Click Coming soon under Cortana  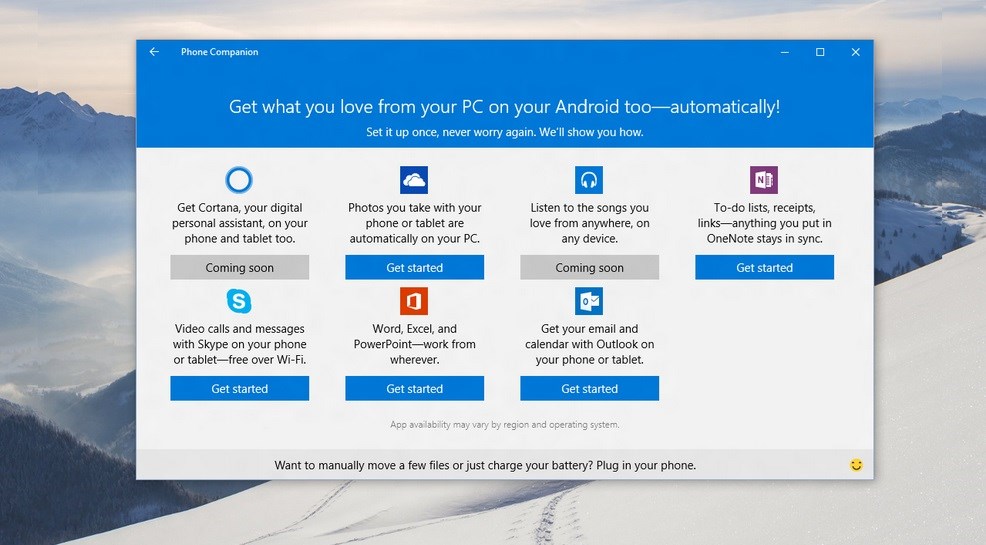click(240, 267)
